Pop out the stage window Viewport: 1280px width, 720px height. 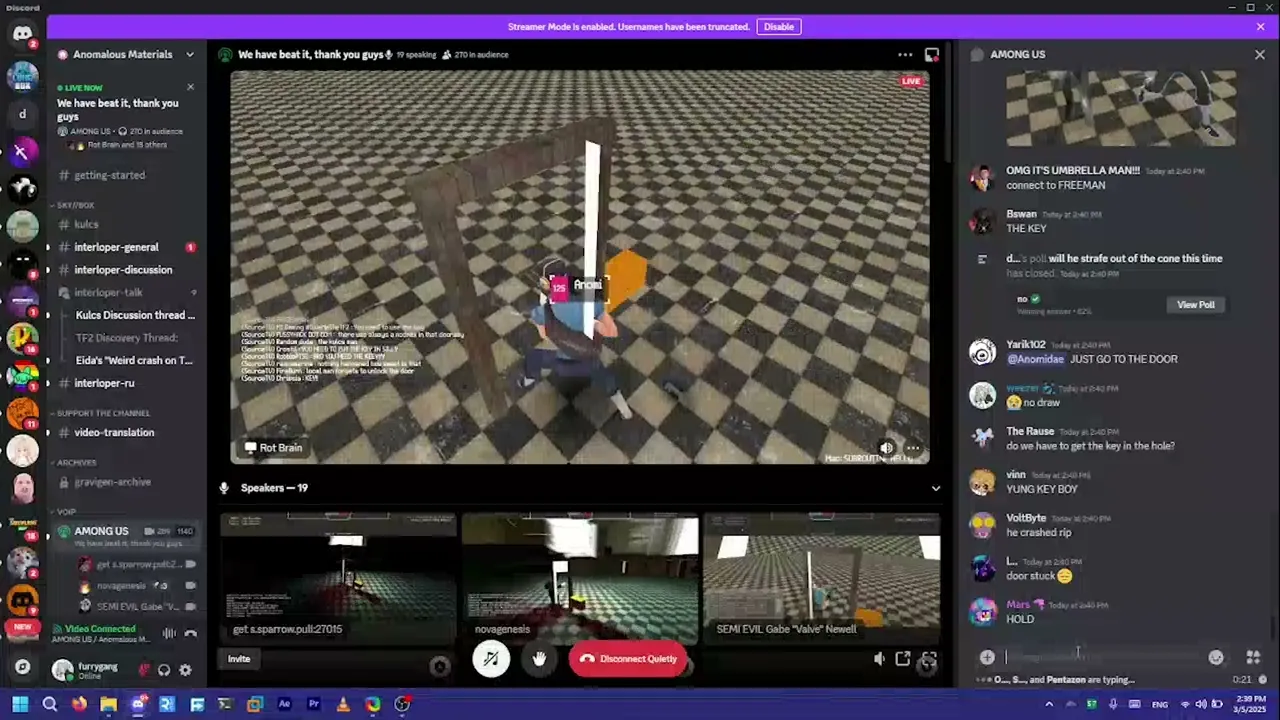[x=903, y=658]
